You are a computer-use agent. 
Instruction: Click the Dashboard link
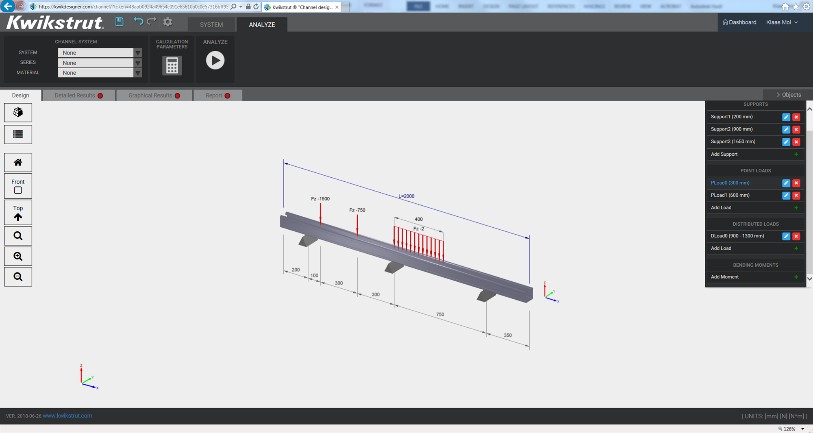click(738, 22)
